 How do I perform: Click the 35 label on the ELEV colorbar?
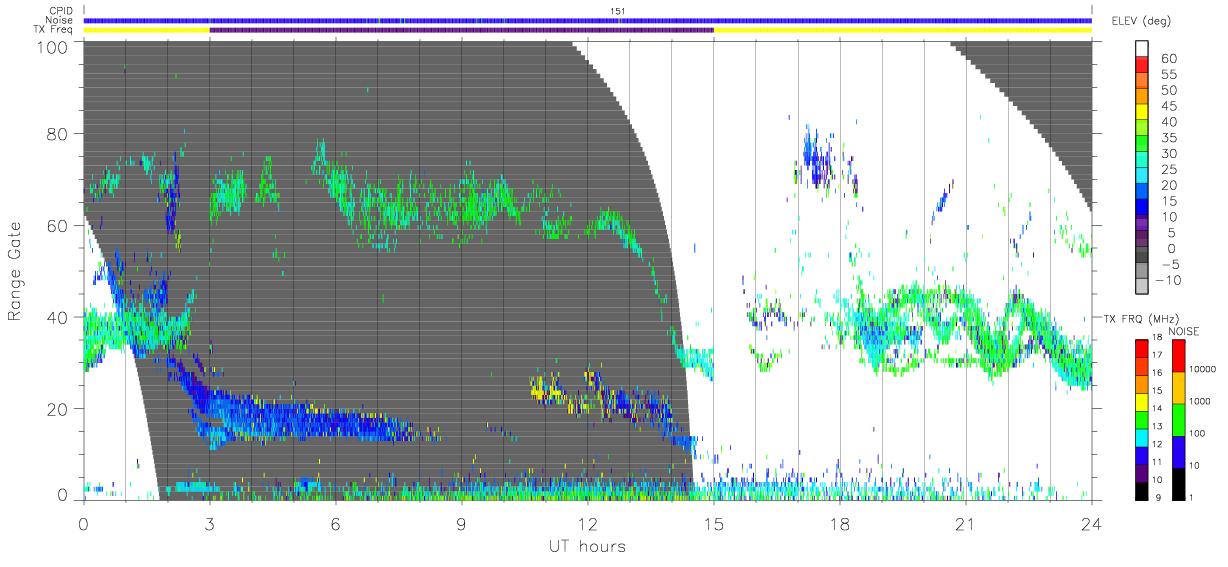pyautogui.click(x=1168, y=138)
